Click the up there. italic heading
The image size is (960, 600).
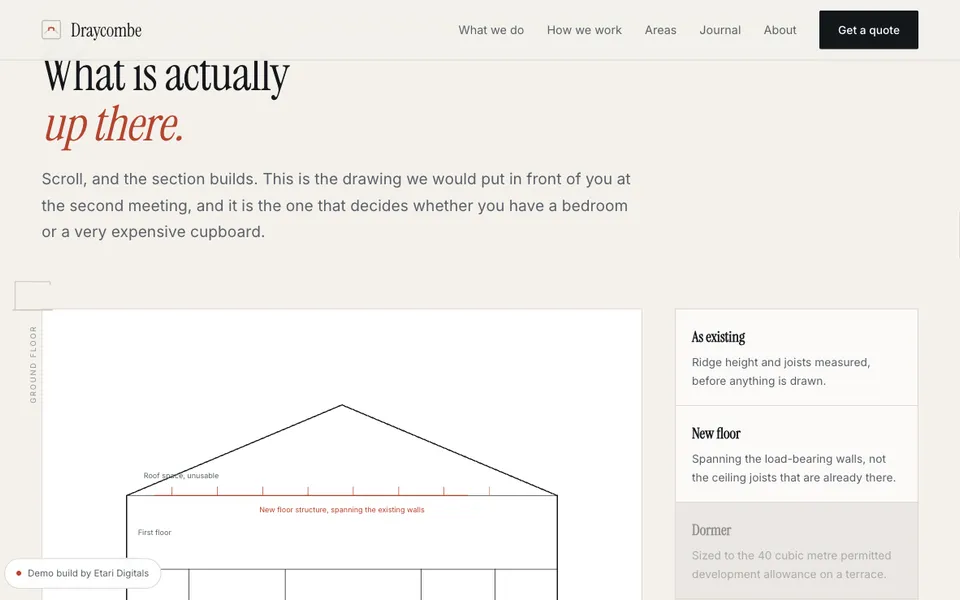pyautogui.click(x=114, y=126)
